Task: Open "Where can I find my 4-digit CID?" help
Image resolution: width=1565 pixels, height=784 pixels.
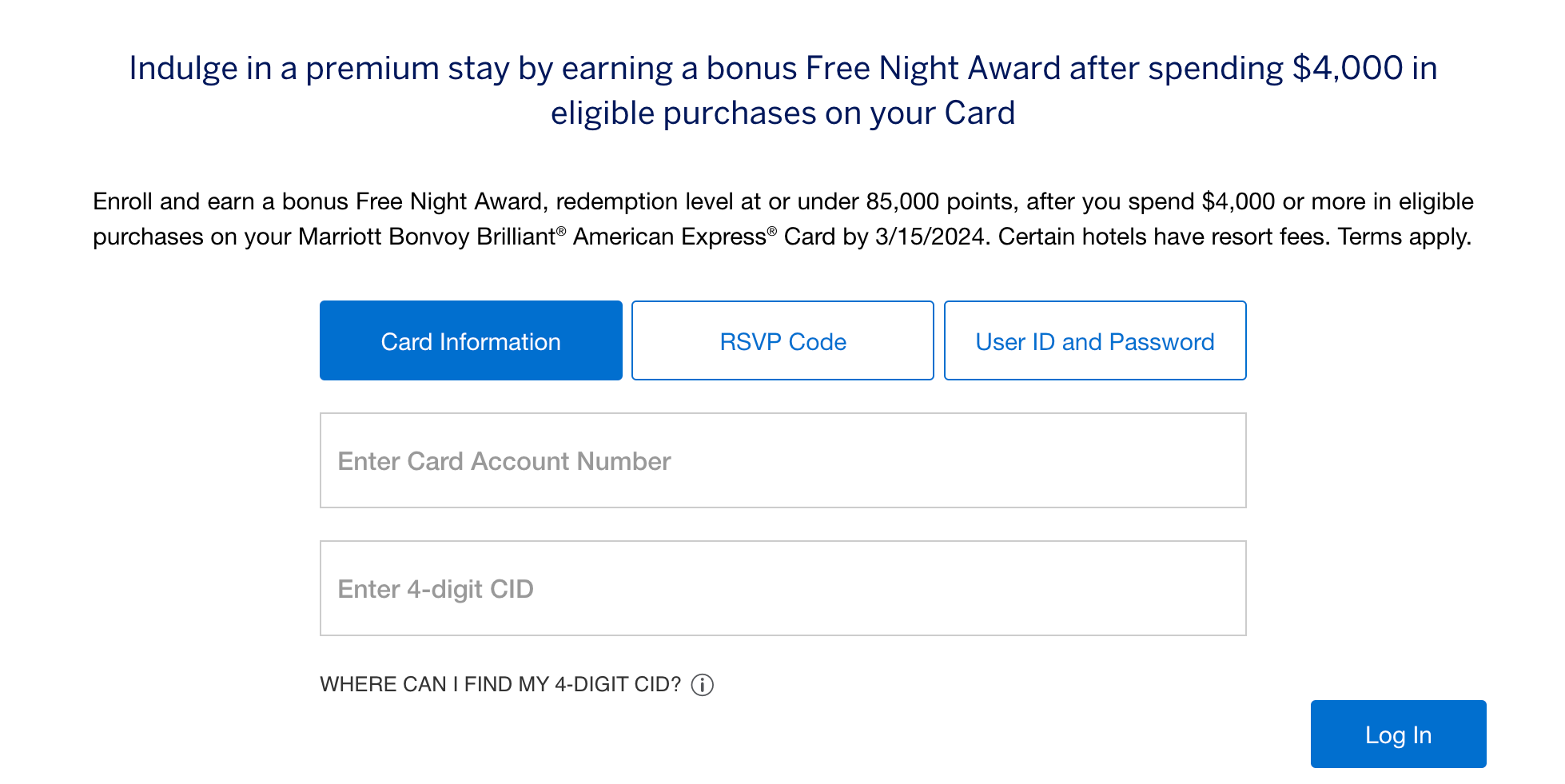Action: (500, 685)
